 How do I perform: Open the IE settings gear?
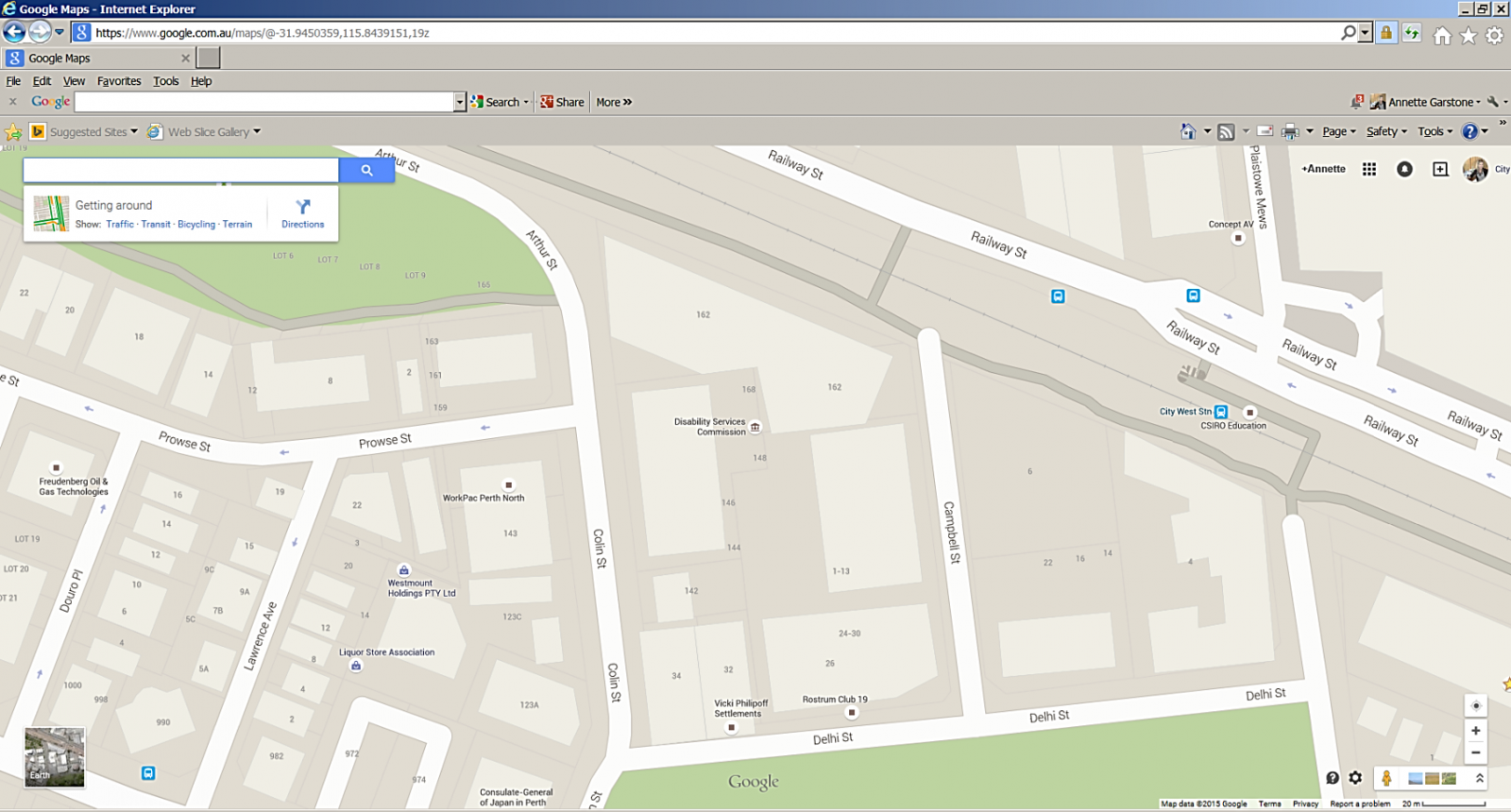(1494, 35)
